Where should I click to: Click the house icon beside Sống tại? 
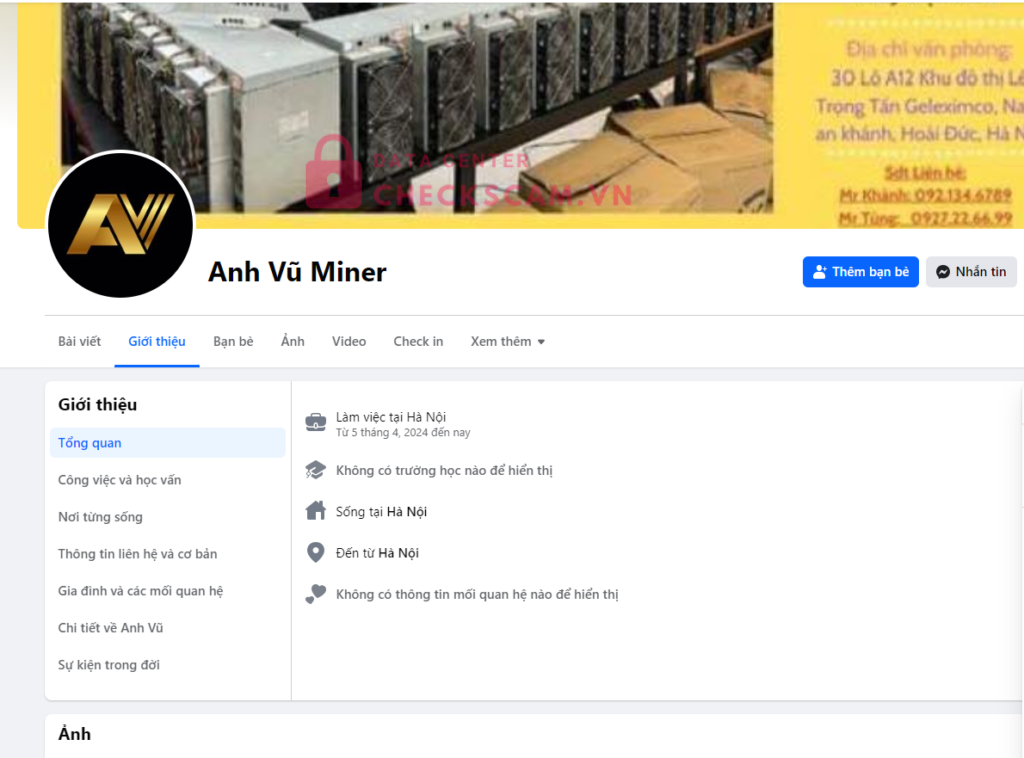pyautogui.click(x=315, y=511)
